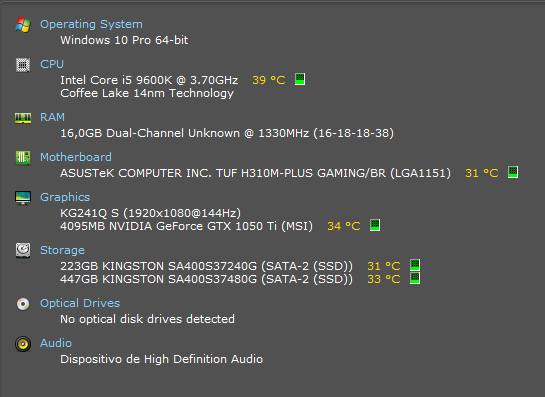Click the green RAM module icon
Viewport: 545px width, 397px height.
click(x=23, y=118)
